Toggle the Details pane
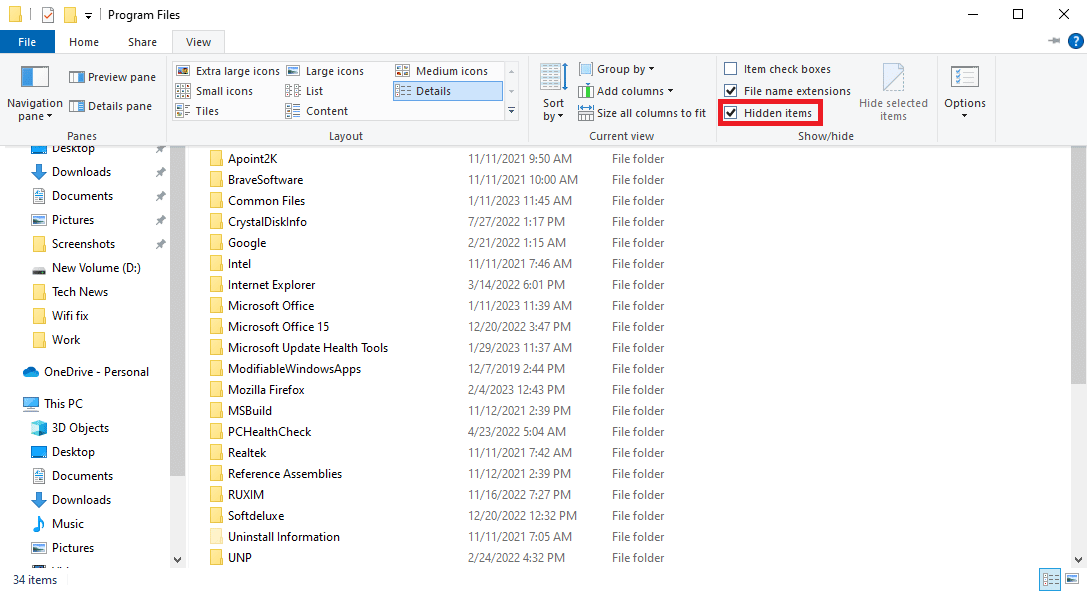Viewport: 1087px width, 591px height. [110, 106]
